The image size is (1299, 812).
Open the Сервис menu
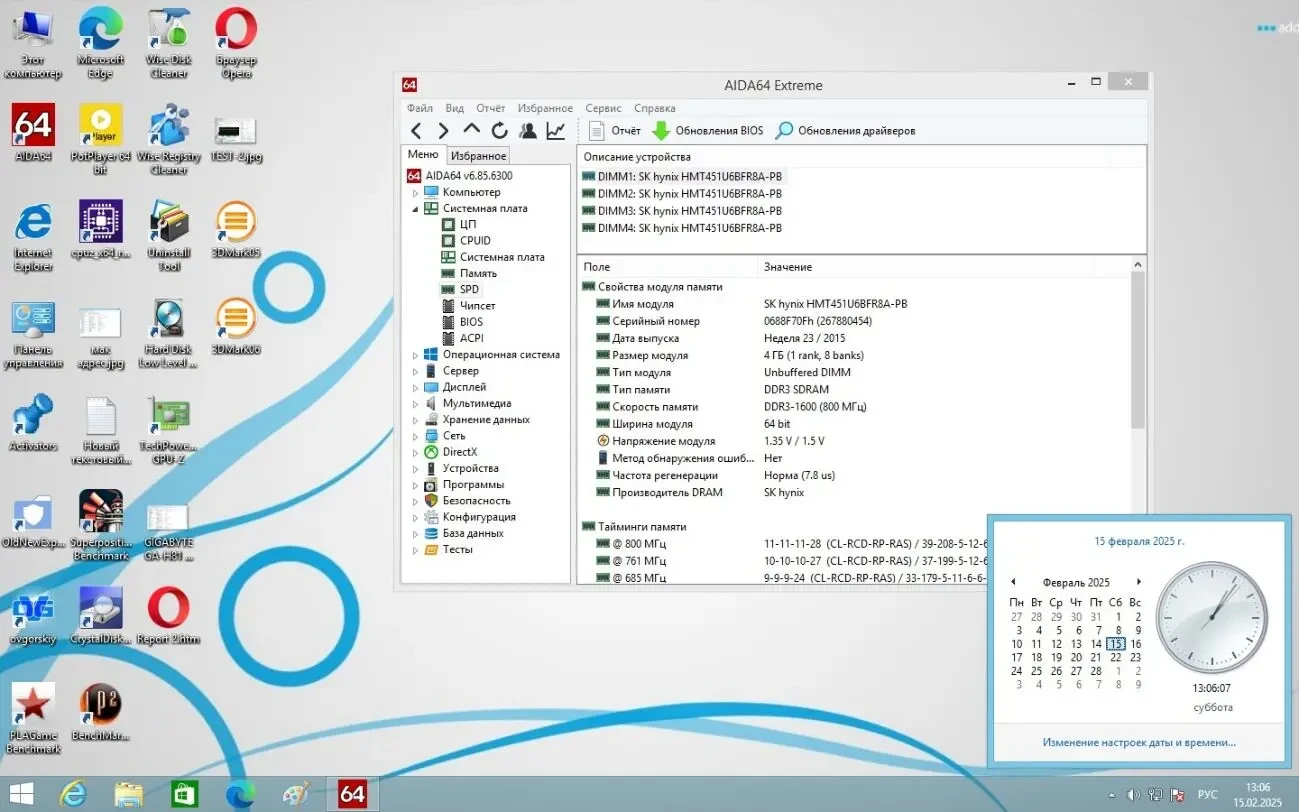tap(603, 107)
